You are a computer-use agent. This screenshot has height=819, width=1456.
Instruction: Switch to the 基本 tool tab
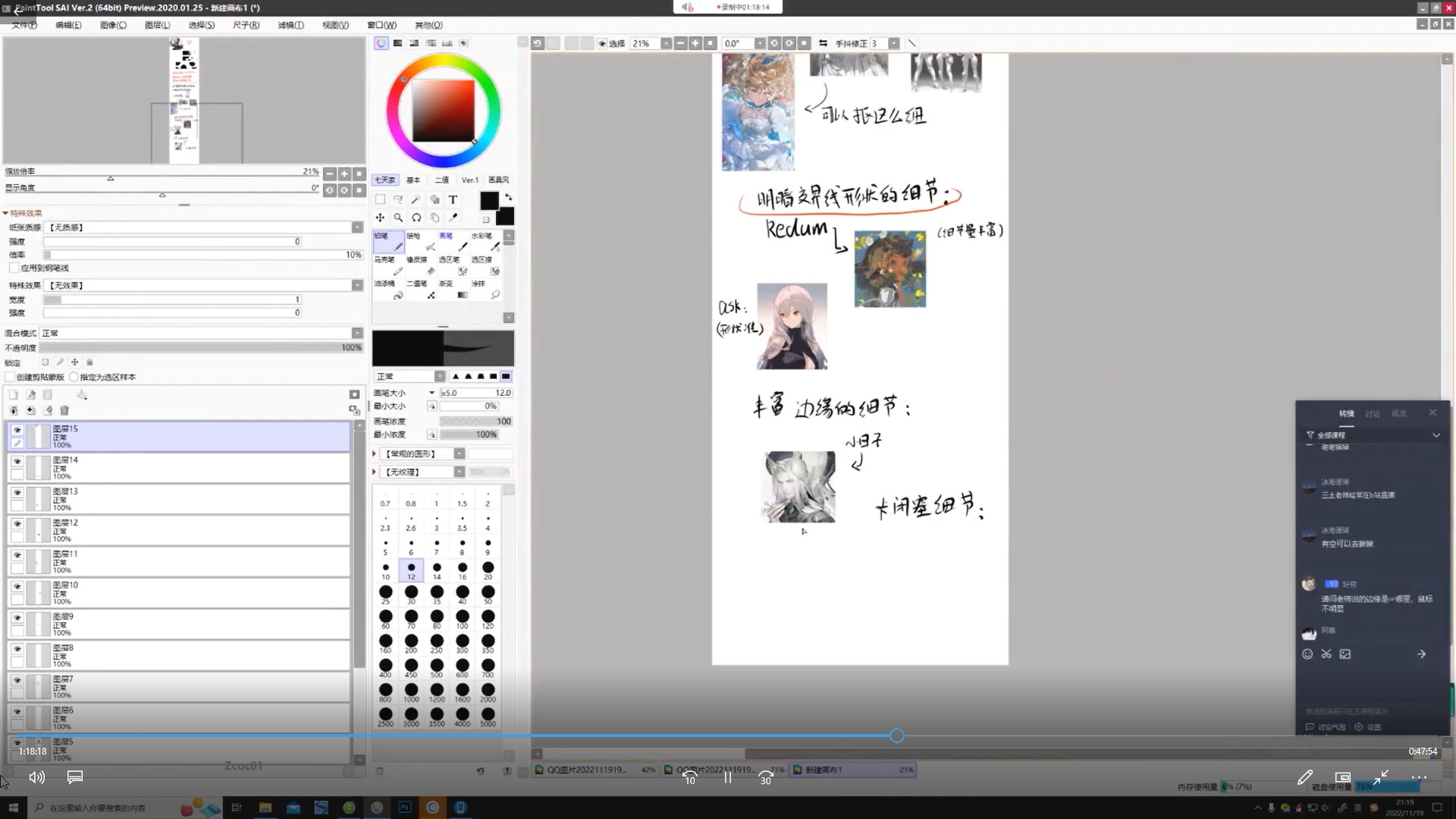coord(413,180)
